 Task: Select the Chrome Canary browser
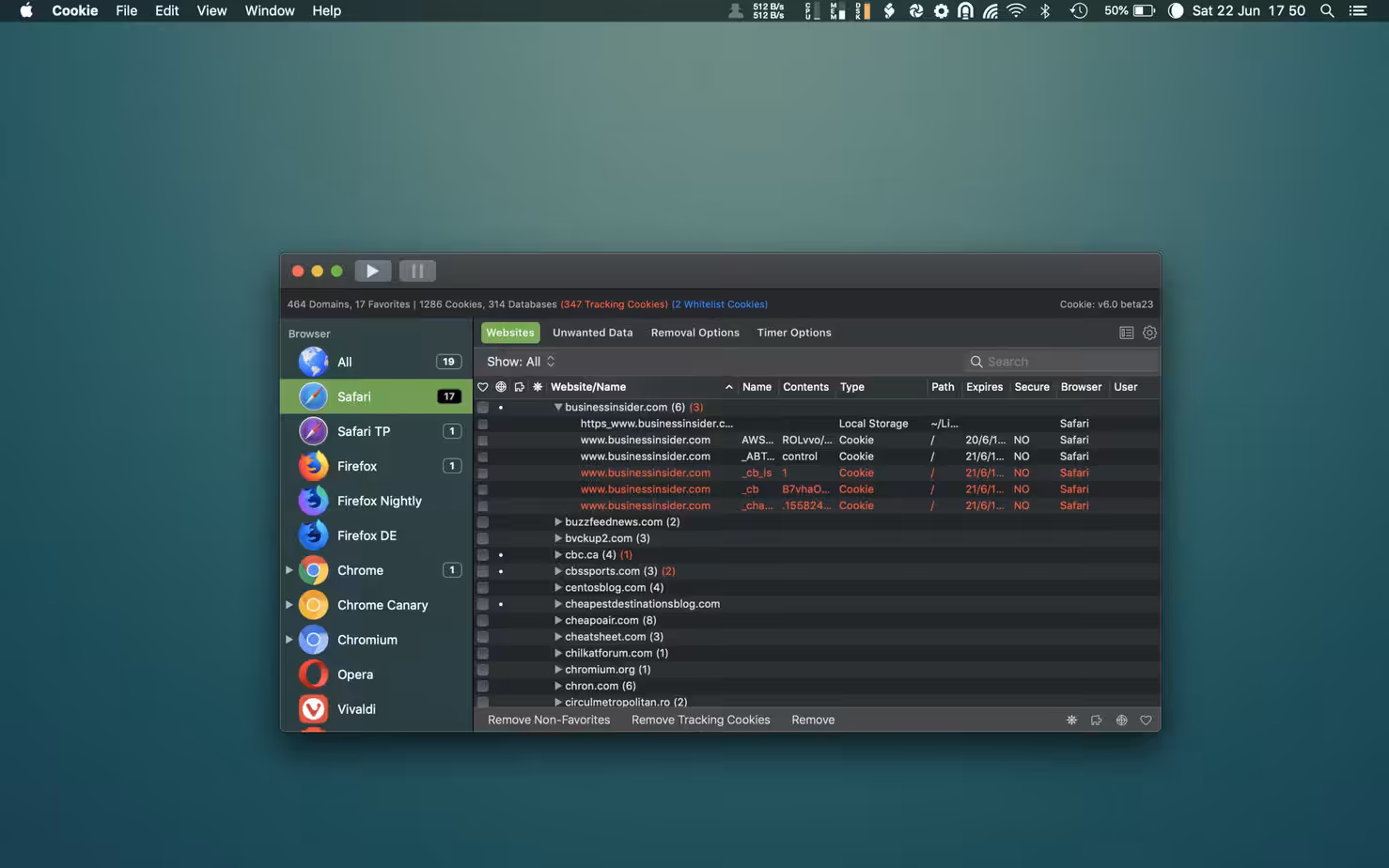(376, 605)
